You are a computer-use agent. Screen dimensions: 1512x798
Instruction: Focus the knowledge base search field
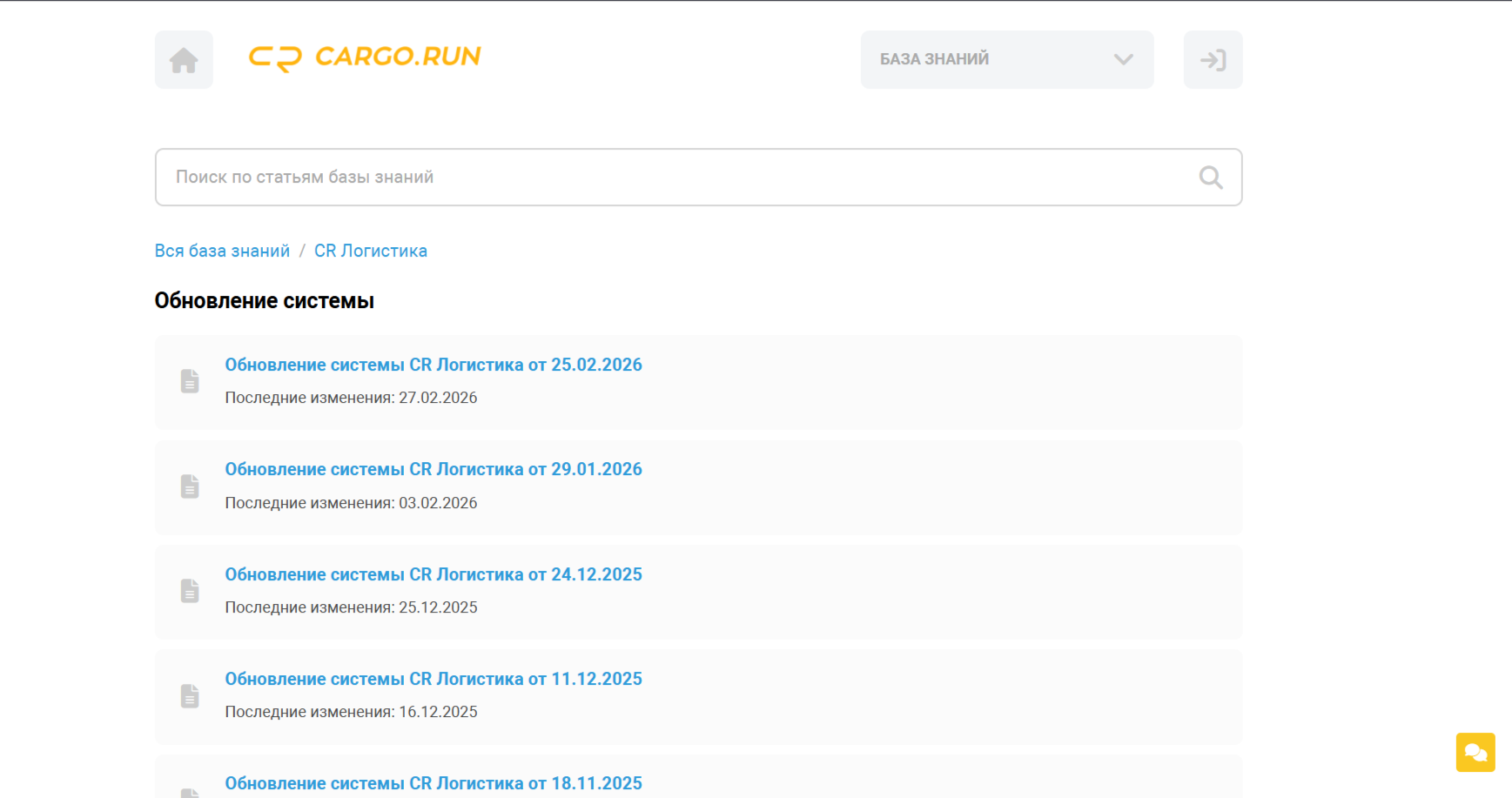699,178
